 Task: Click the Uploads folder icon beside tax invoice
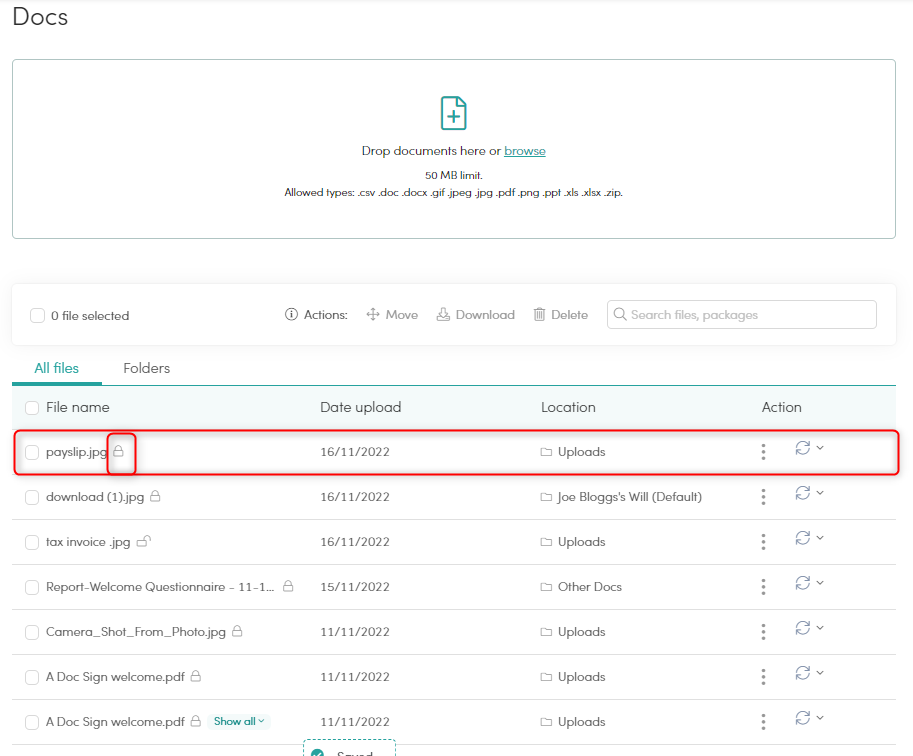coord(544,541)
